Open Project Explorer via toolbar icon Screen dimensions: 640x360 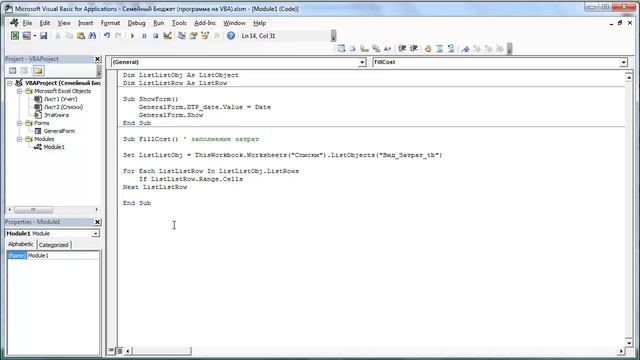pos(182,36)
